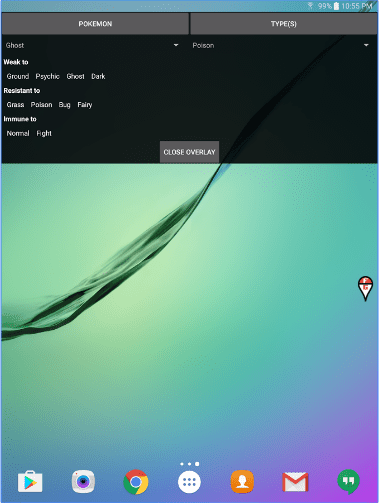Open the Hangouts app
The height and width of the screenshot is (503, 379).
point(348,482)
